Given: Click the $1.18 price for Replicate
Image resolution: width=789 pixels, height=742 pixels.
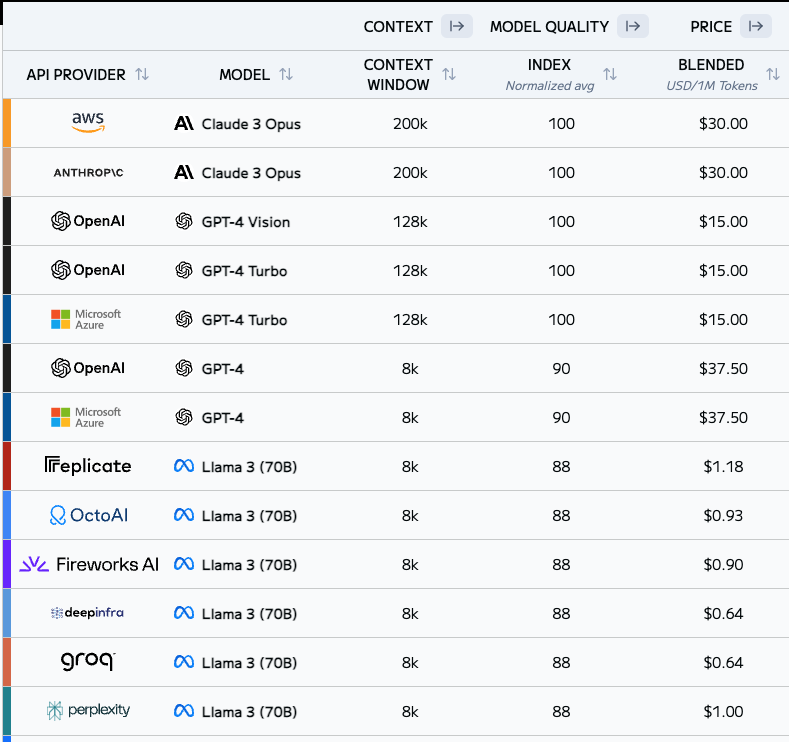Looking at the screenshot, I should tap(723, 467).
